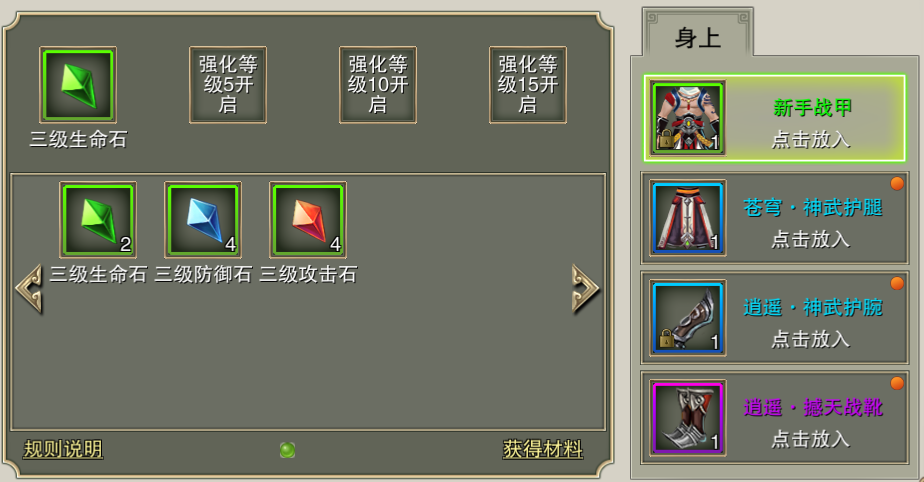The height and width of the screenshot is (482, 924).
Task: Open the 获得材料 materials link
Action: point(543,450)
